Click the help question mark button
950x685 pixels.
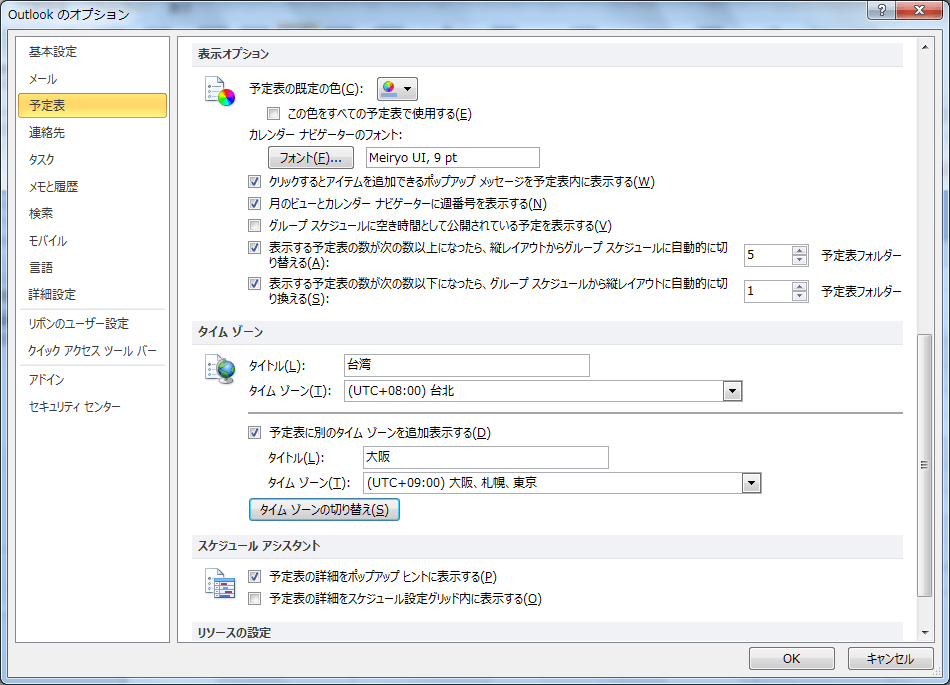(x=882, y=10)
